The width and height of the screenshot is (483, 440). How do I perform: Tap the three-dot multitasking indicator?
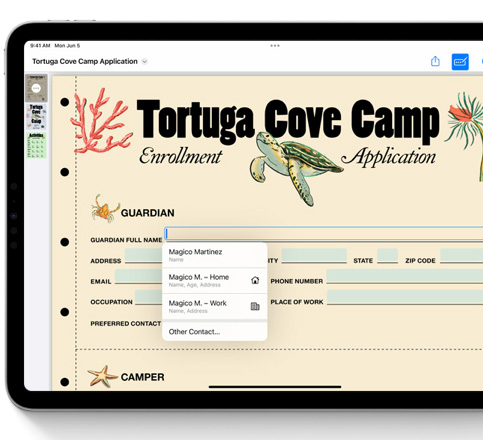[x=275, y=46]
